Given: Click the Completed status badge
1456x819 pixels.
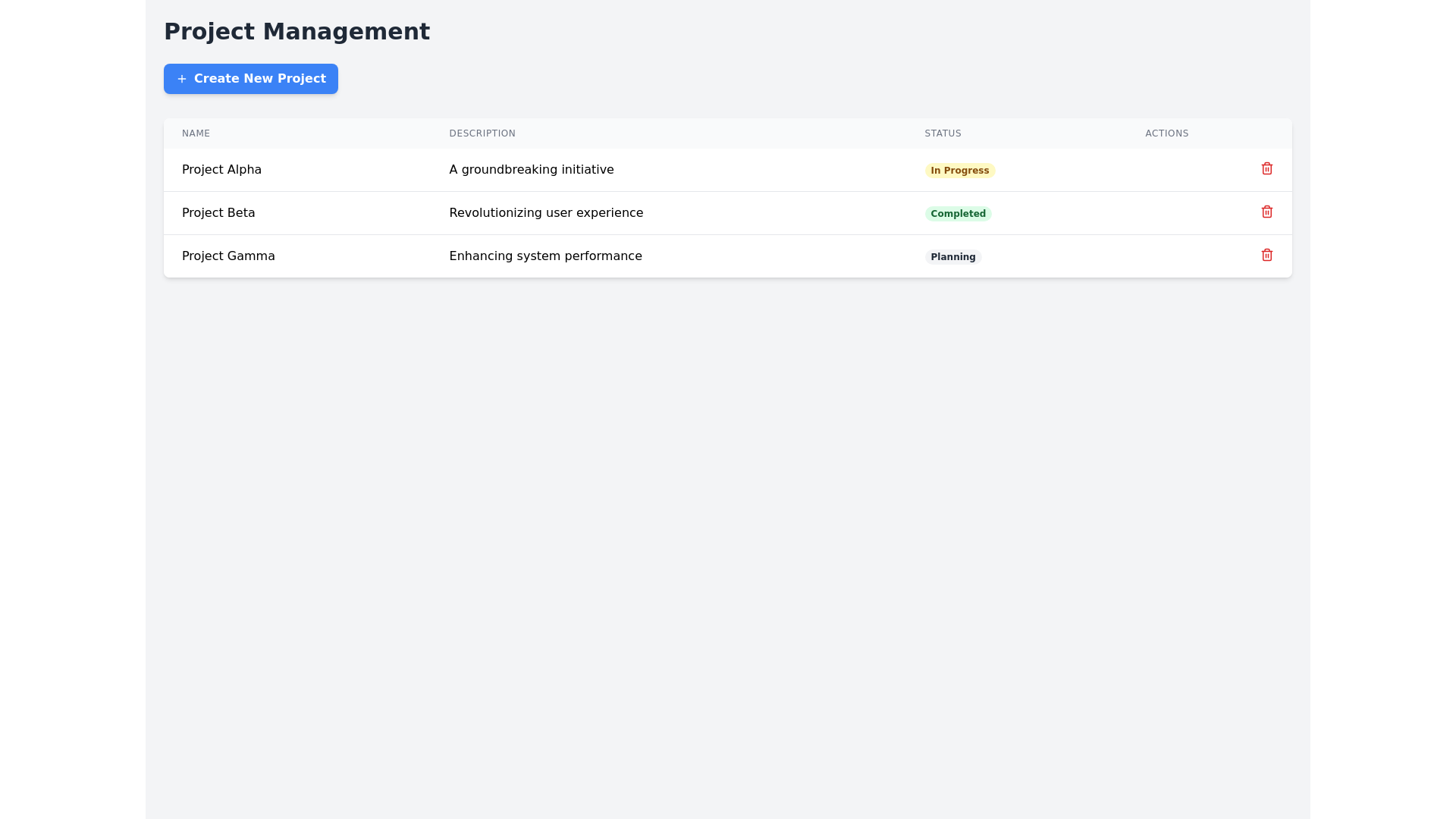Looking at the screenshot, I should pos(958,214).
